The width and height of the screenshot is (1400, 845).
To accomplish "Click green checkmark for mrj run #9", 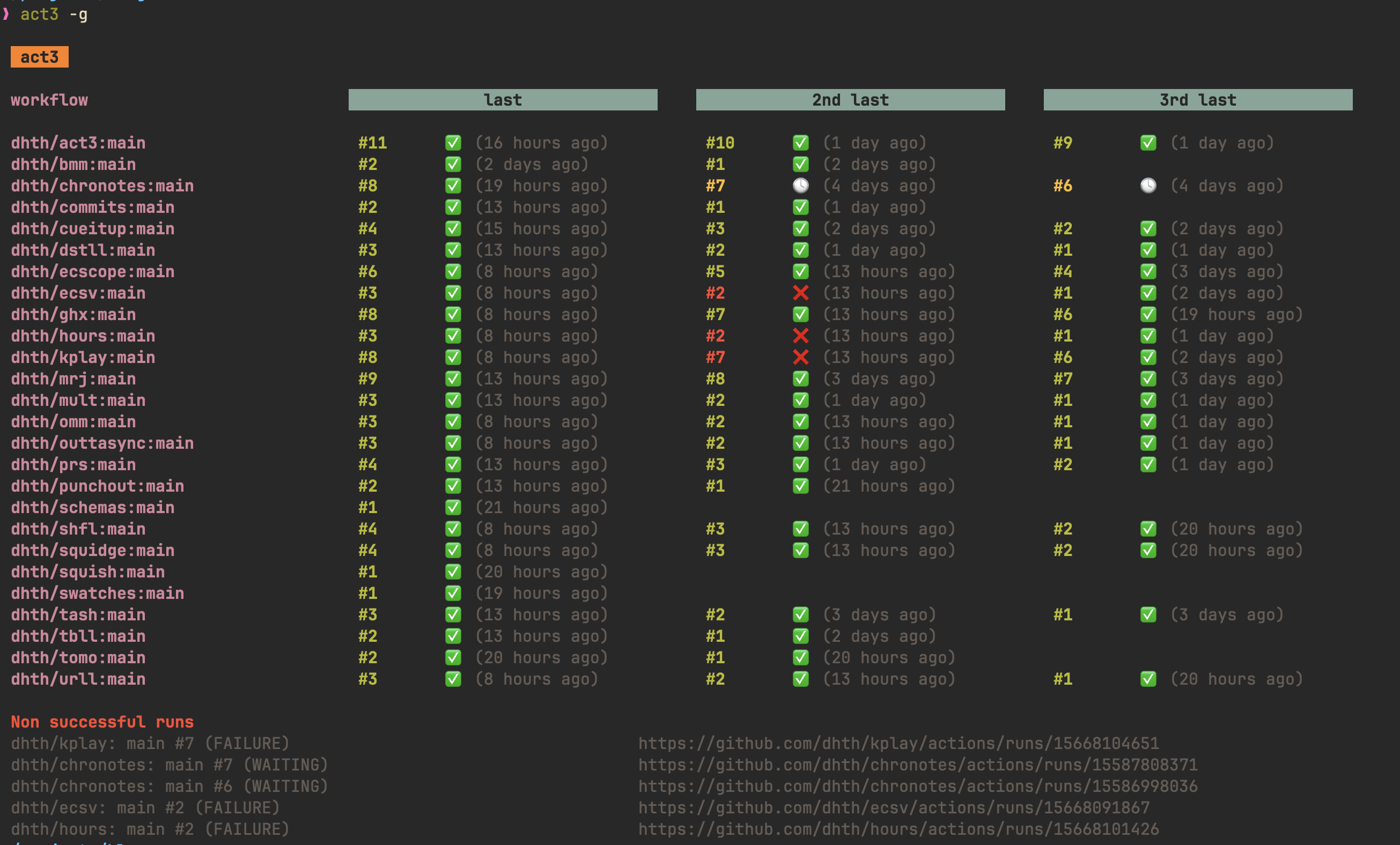I will click(453, 379).
